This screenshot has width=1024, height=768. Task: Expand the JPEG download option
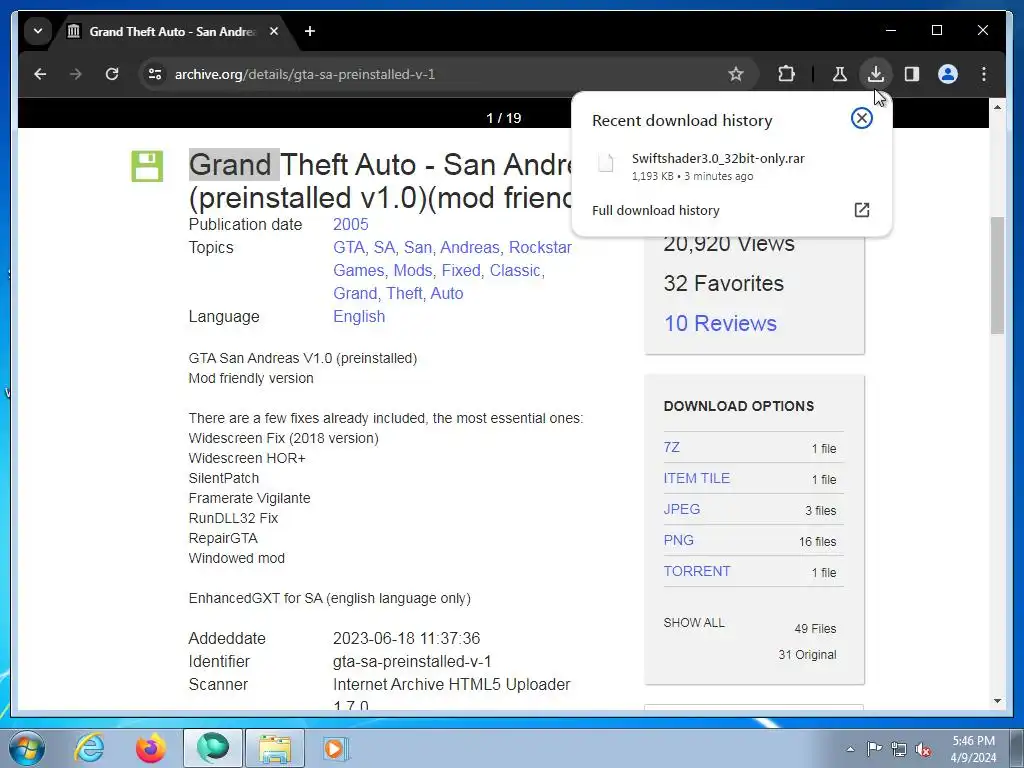point(682,509)
